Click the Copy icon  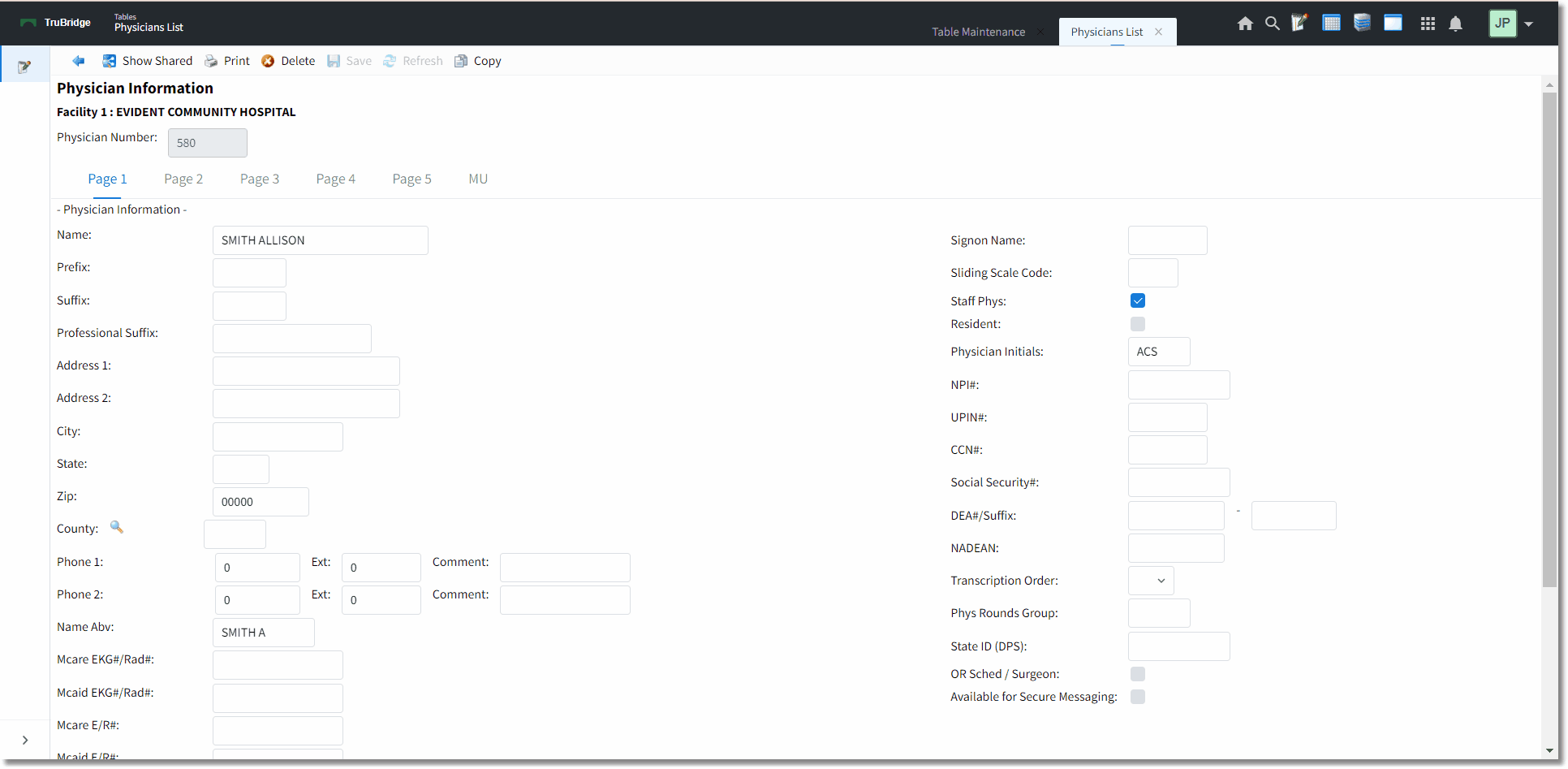click(x=461, y=61)
